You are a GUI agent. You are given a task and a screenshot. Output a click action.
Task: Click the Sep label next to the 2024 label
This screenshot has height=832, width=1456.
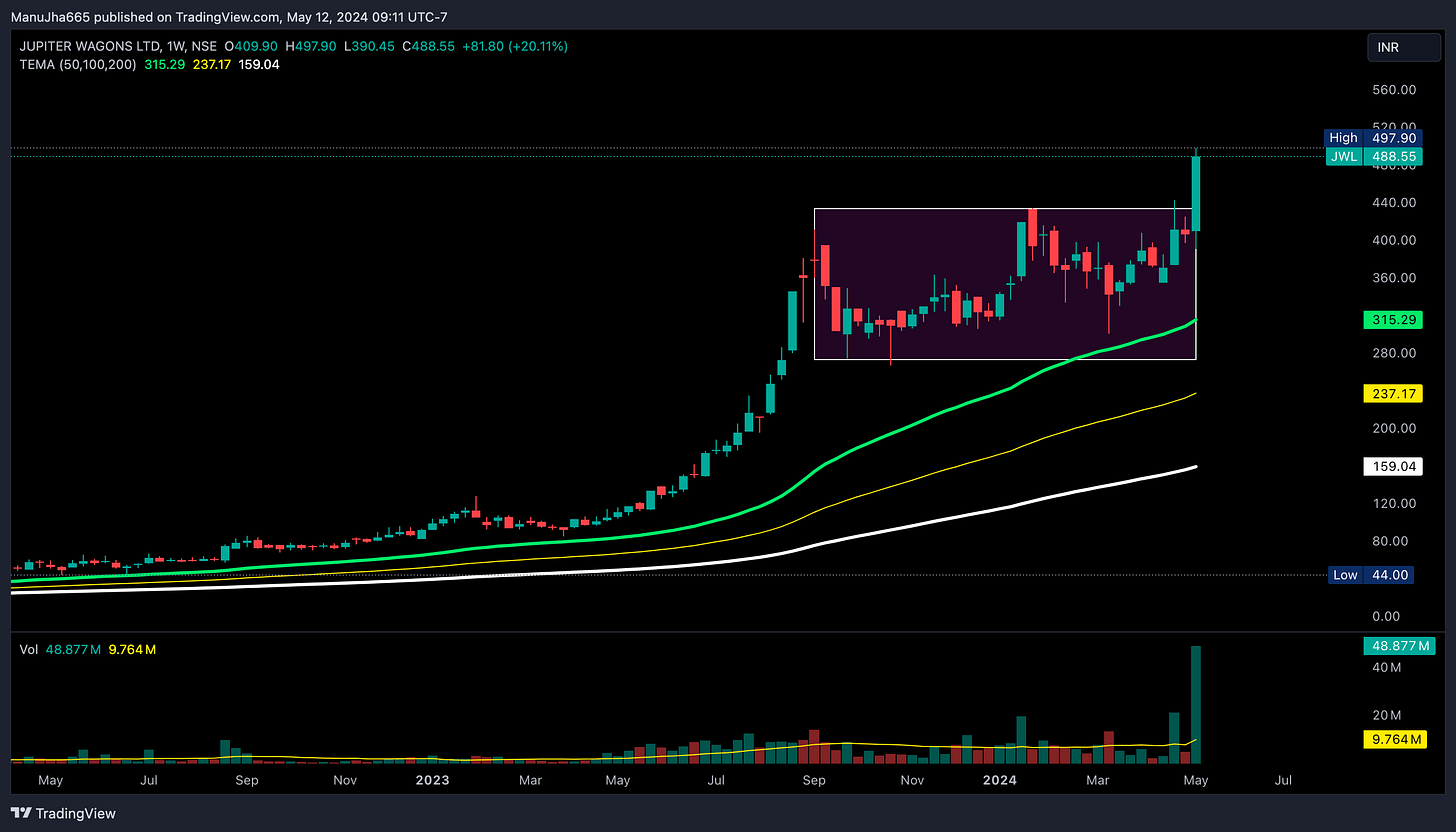click(x=814, y=779)
